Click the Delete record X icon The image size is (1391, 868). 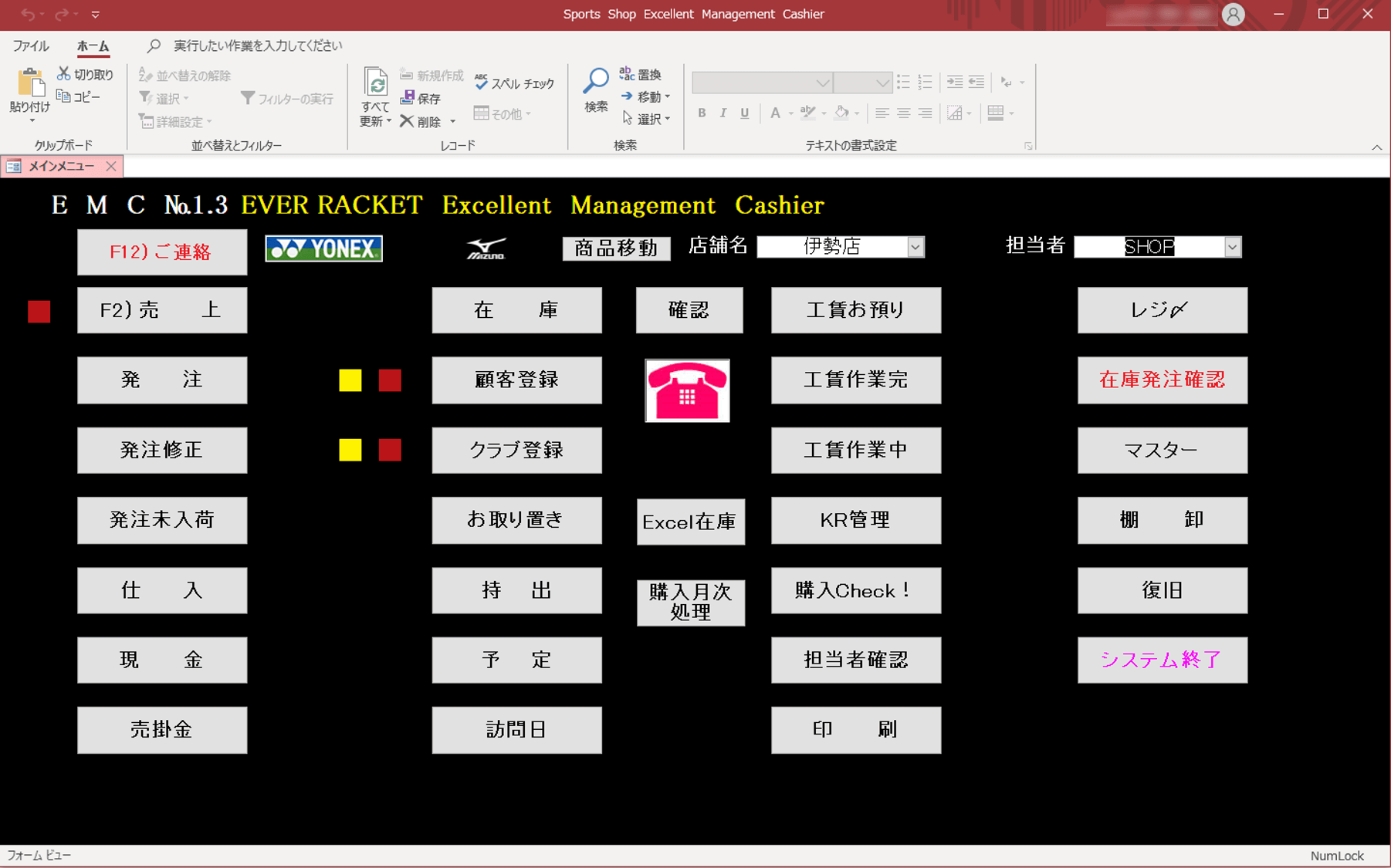407,121
